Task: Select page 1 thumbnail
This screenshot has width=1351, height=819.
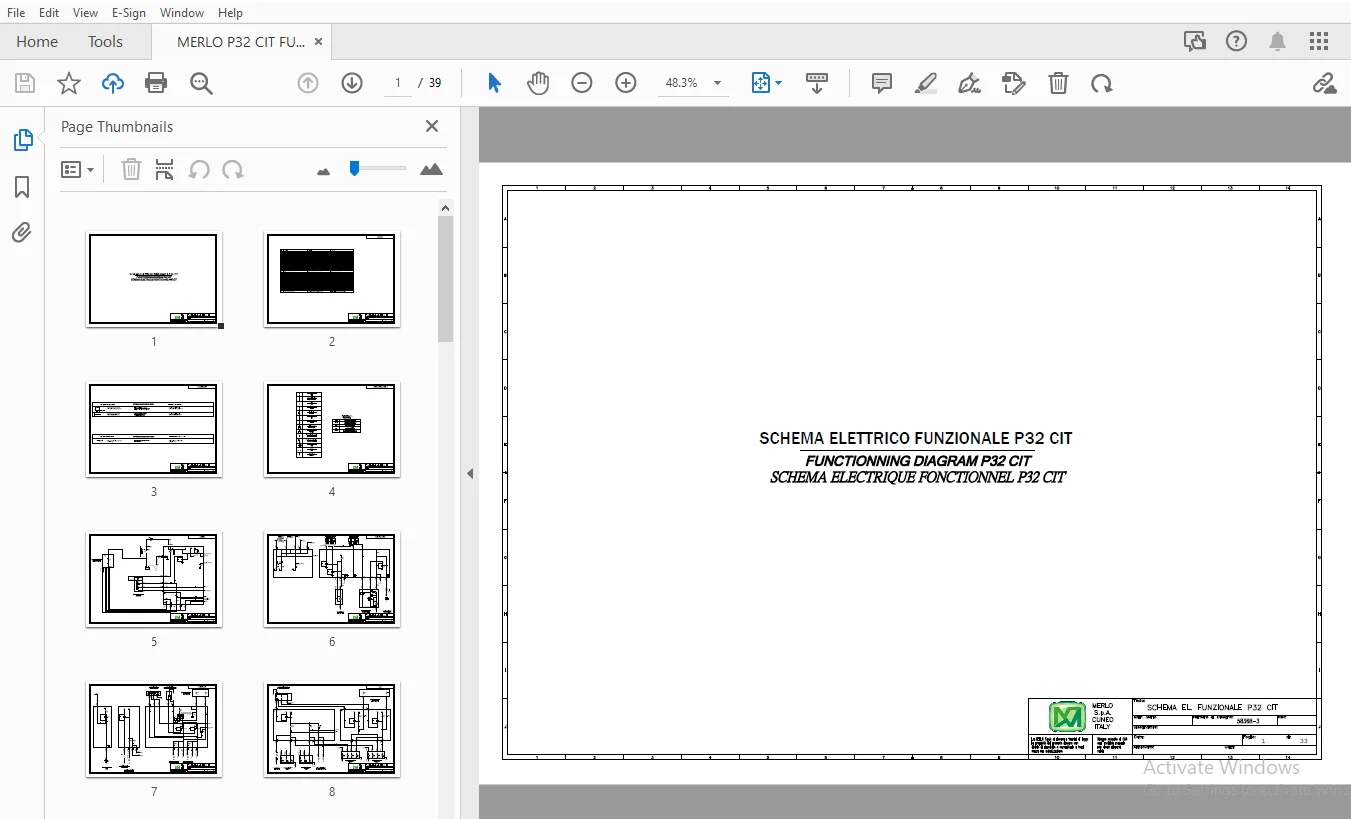Action: (x=153, y=279)
